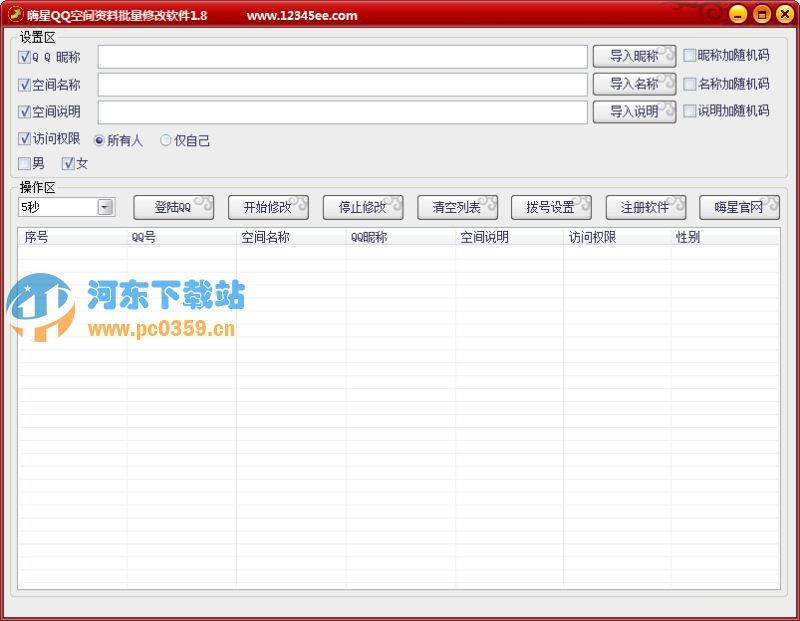Click 注册软件 to register the software

coord(645,208)
